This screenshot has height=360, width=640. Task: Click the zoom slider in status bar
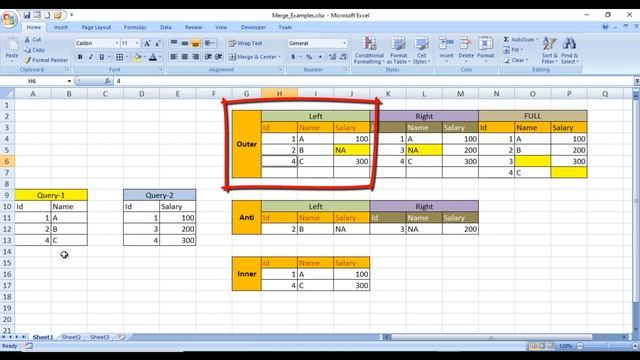[x=608, y=346]
